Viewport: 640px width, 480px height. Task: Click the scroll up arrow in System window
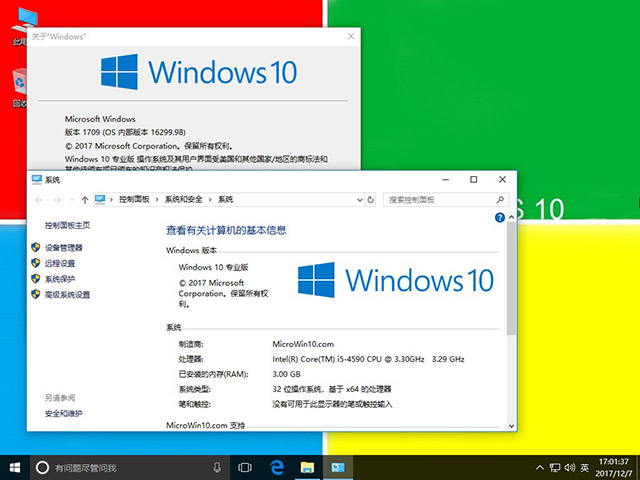tap(511, 218)
